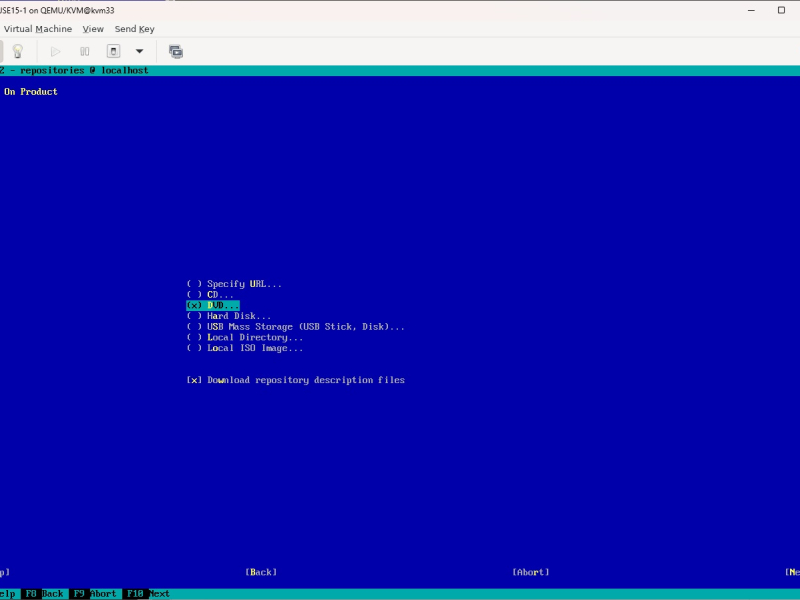Viewport: 800px width, 600px height.
Task: Click the snapshots manager toolbar icon
Action: [x=176, y=51]
